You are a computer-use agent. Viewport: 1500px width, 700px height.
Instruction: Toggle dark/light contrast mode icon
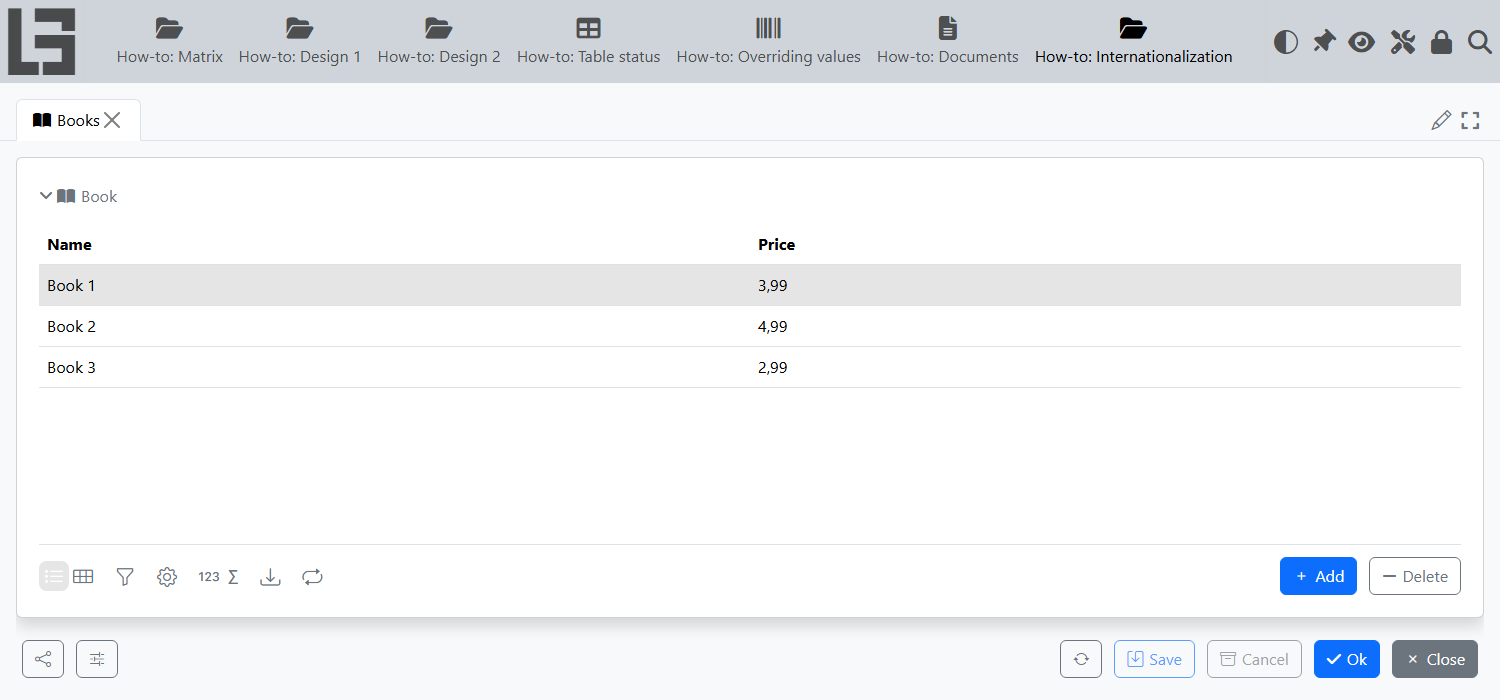(x=1286, y=42)
